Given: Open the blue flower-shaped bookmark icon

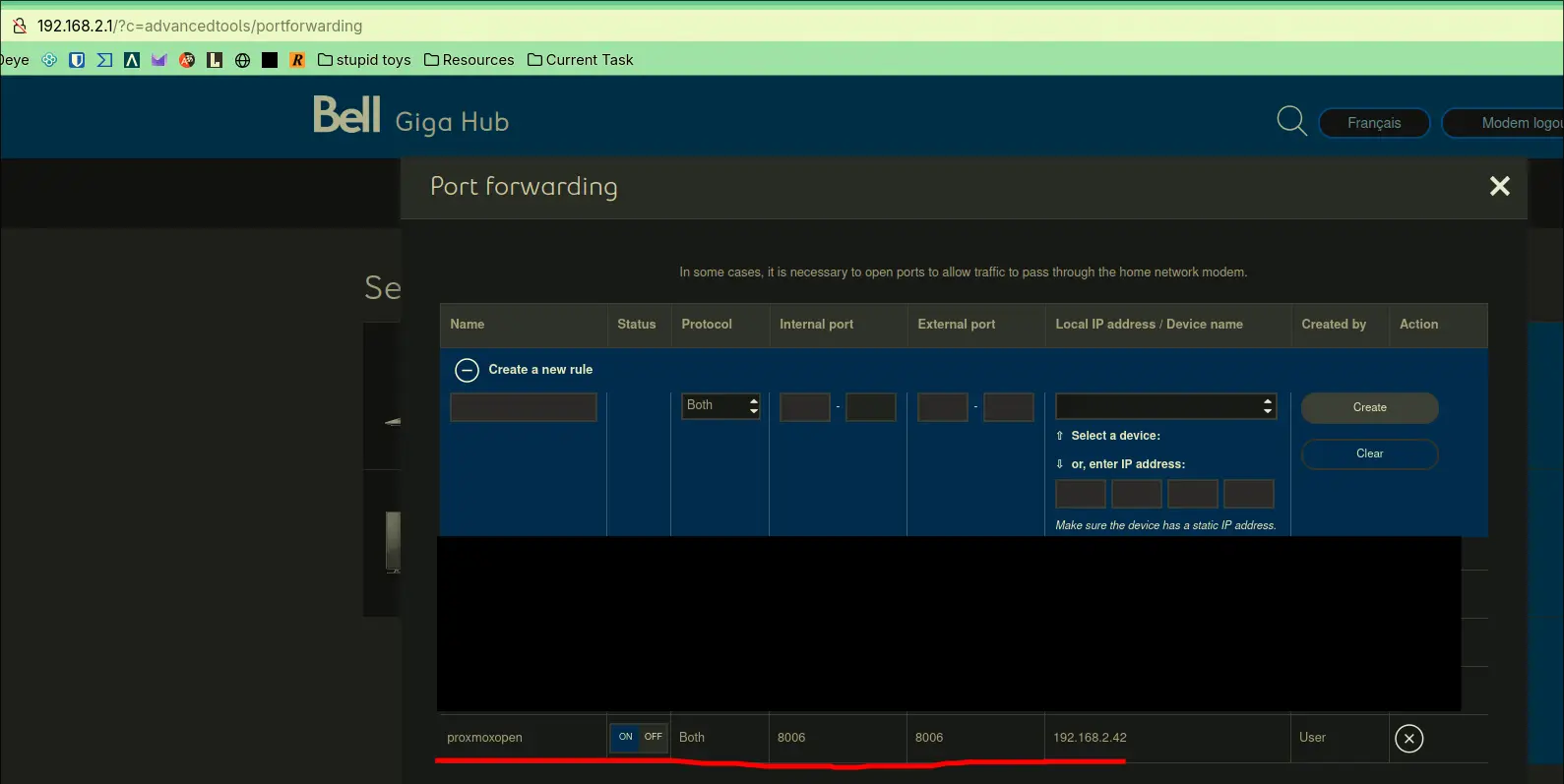Looking at the screenshot, I should coord(49,60).
